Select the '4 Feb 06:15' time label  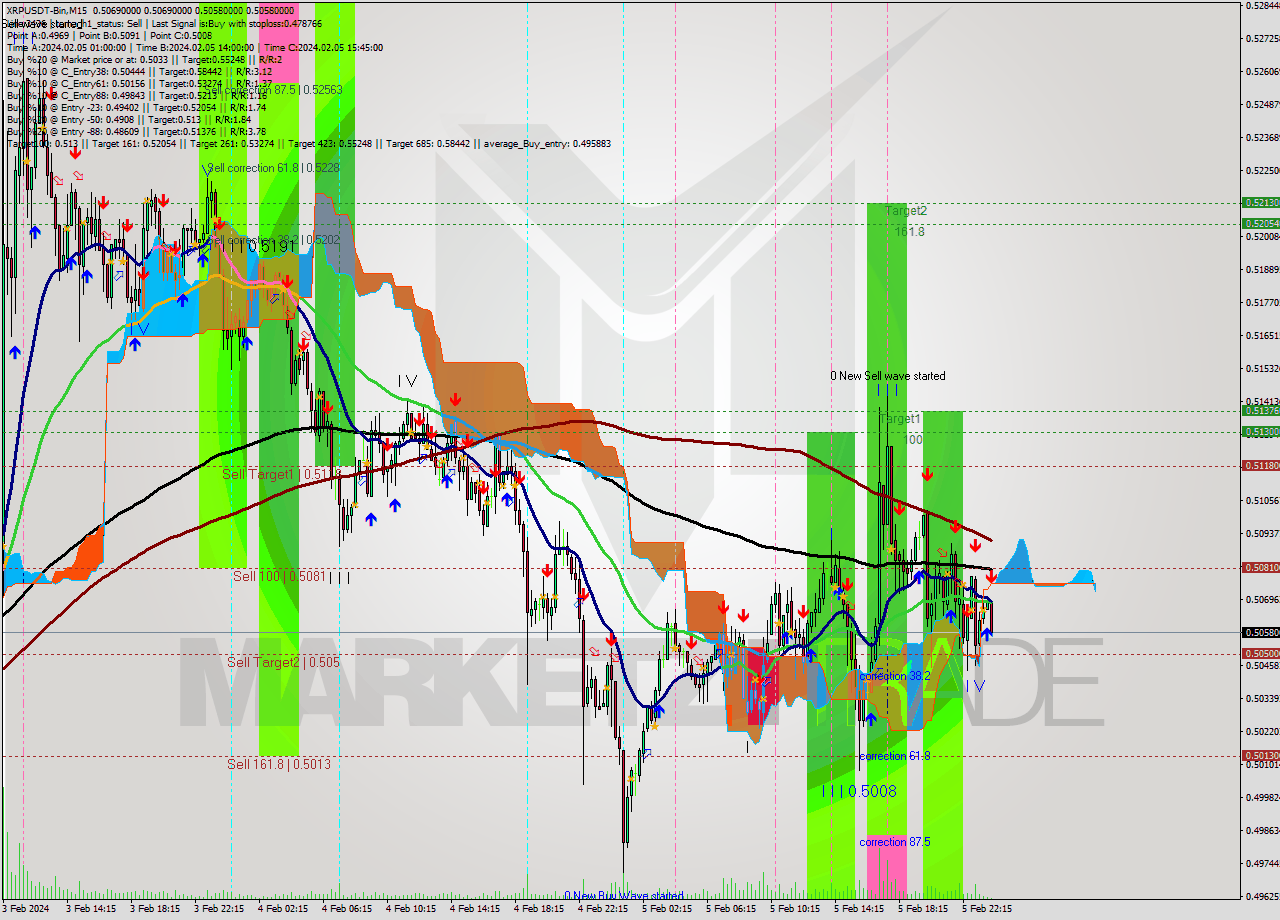pyautogui.click(x=346, y=909)
